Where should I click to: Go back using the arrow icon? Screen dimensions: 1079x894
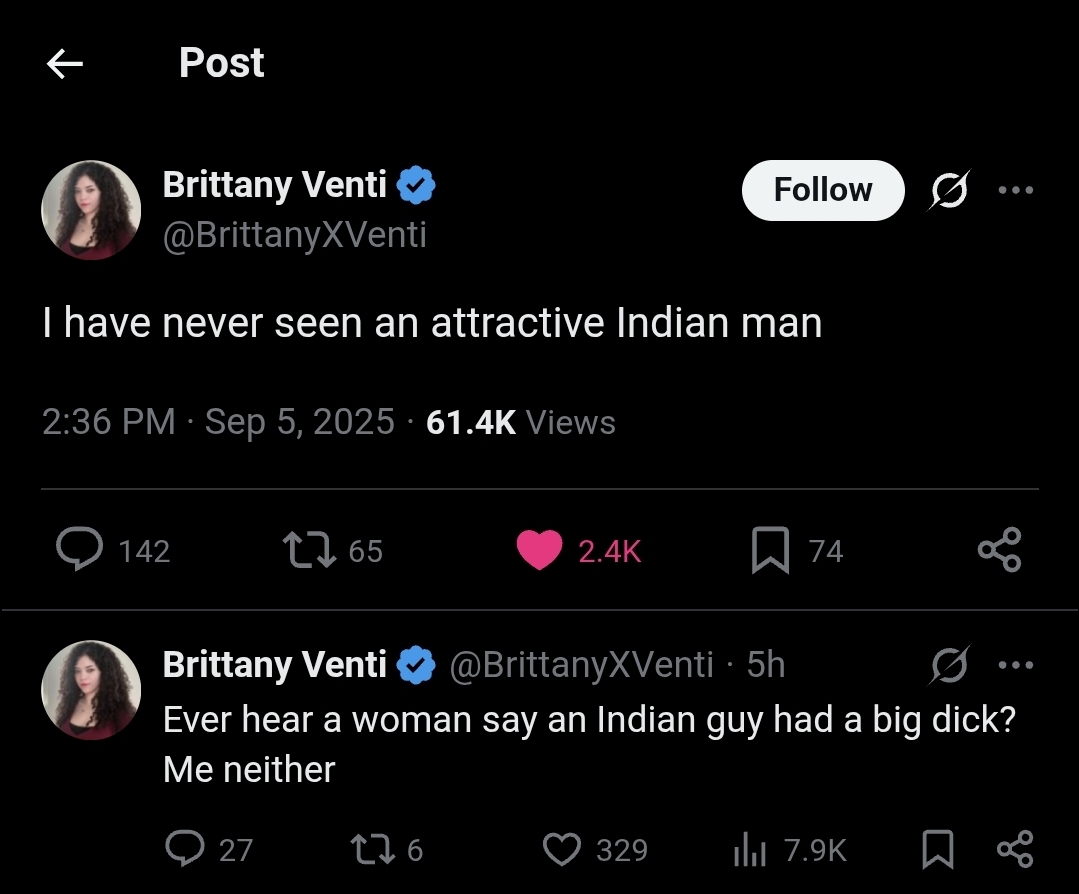65,65
